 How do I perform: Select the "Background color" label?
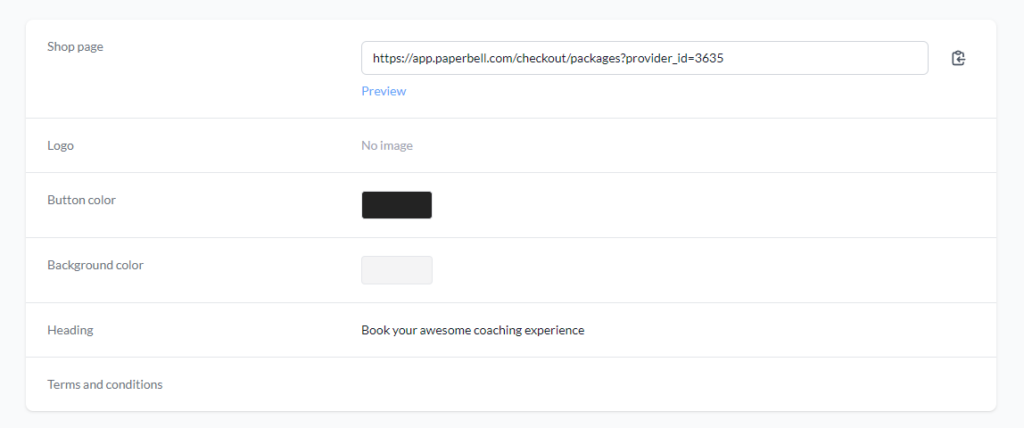pyautogui.click(x=95, y=265)
